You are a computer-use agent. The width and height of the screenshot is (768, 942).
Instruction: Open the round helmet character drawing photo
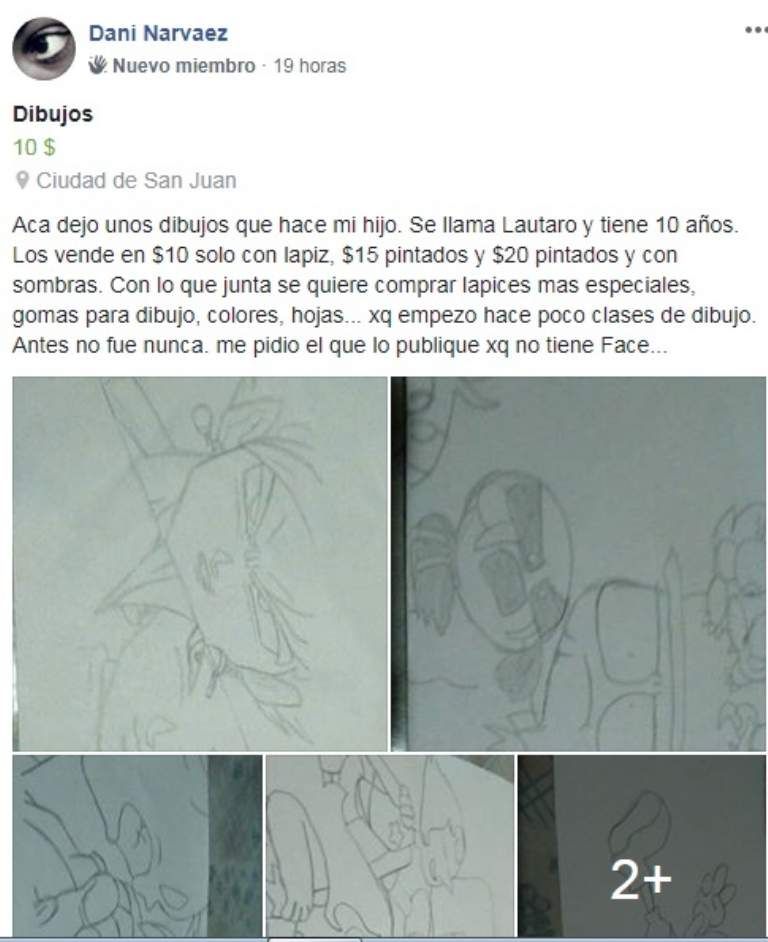579,564
